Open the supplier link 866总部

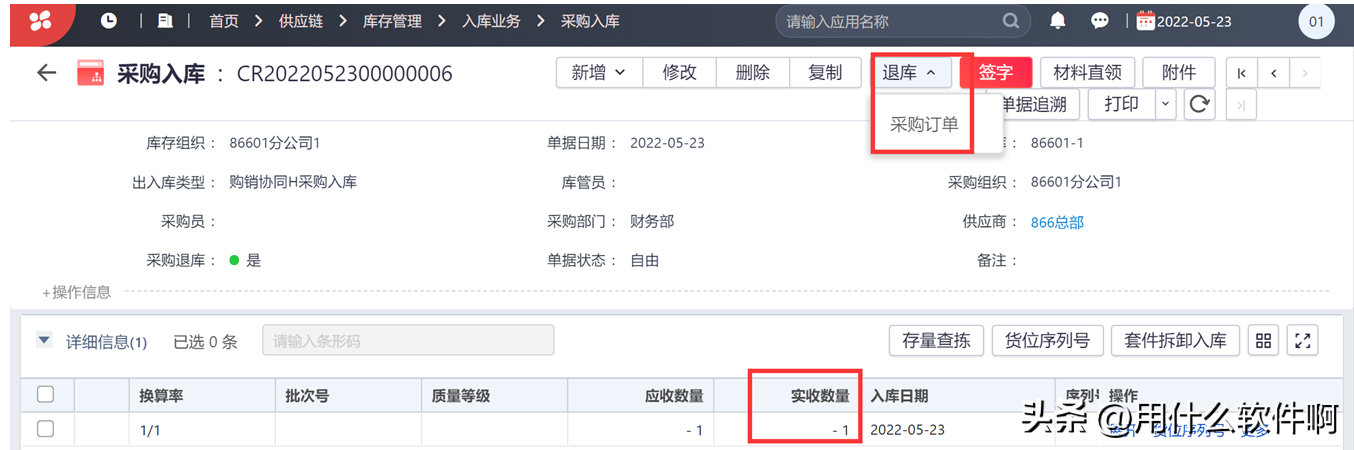(1057, 222)
